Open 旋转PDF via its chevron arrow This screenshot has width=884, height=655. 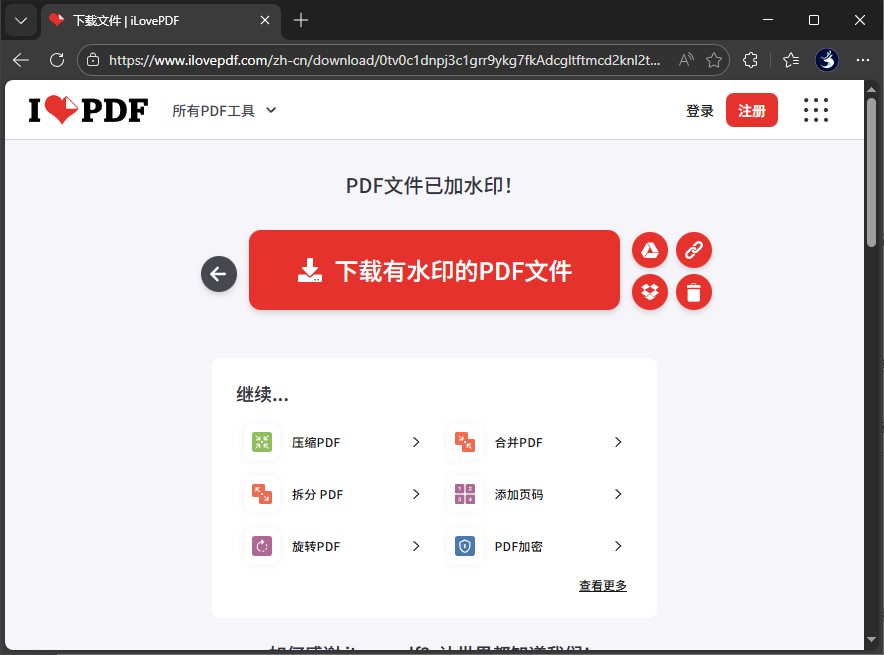pos(416,546)
